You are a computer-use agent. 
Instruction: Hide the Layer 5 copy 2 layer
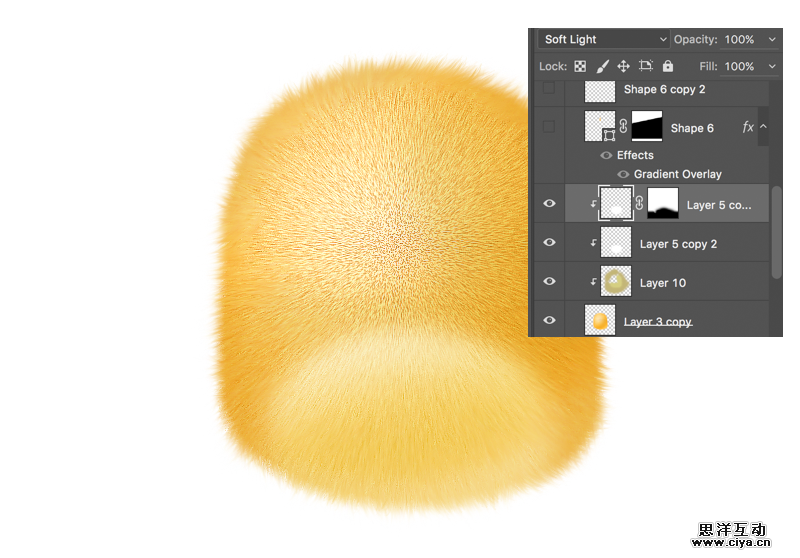549,243
